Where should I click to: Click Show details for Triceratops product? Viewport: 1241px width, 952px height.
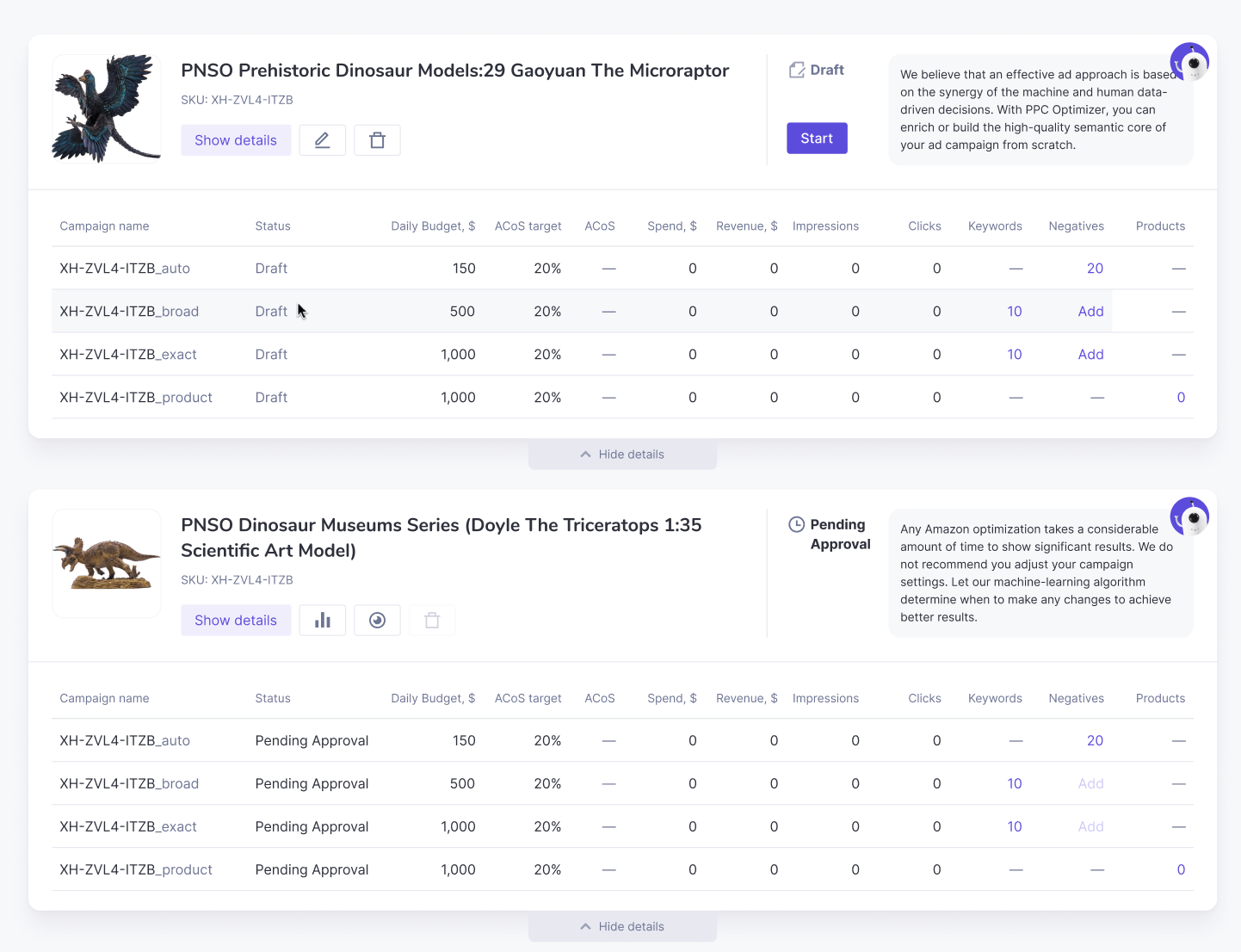tap(236, 621)
